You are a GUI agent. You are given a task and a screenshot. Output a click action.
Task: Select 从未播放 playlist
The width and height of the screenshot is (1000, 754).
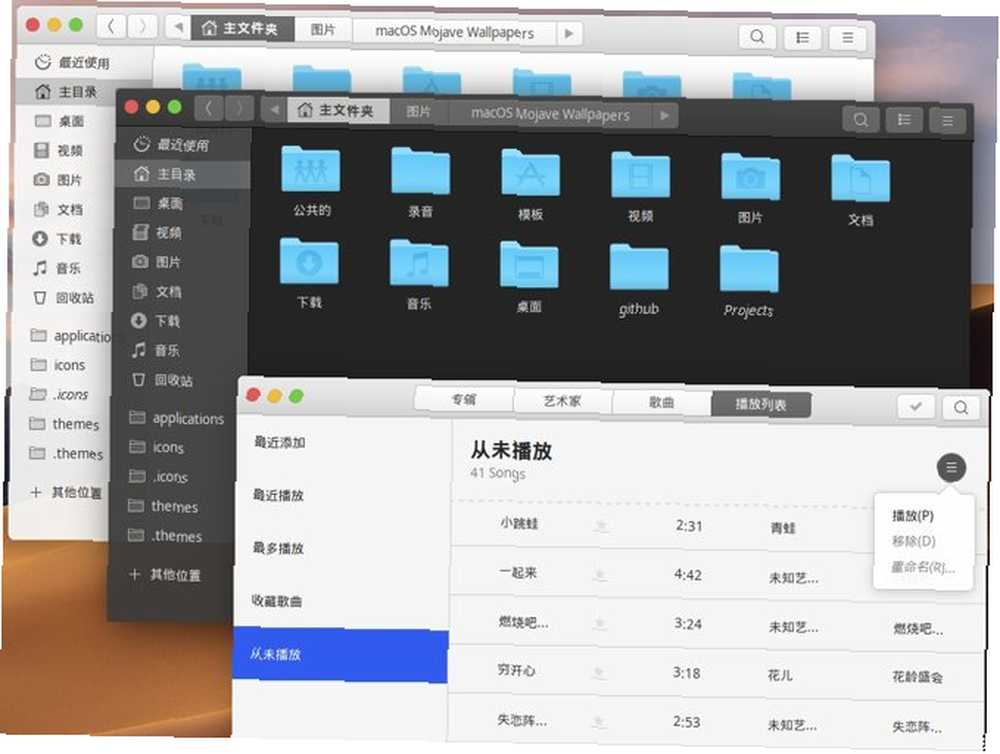341,655
